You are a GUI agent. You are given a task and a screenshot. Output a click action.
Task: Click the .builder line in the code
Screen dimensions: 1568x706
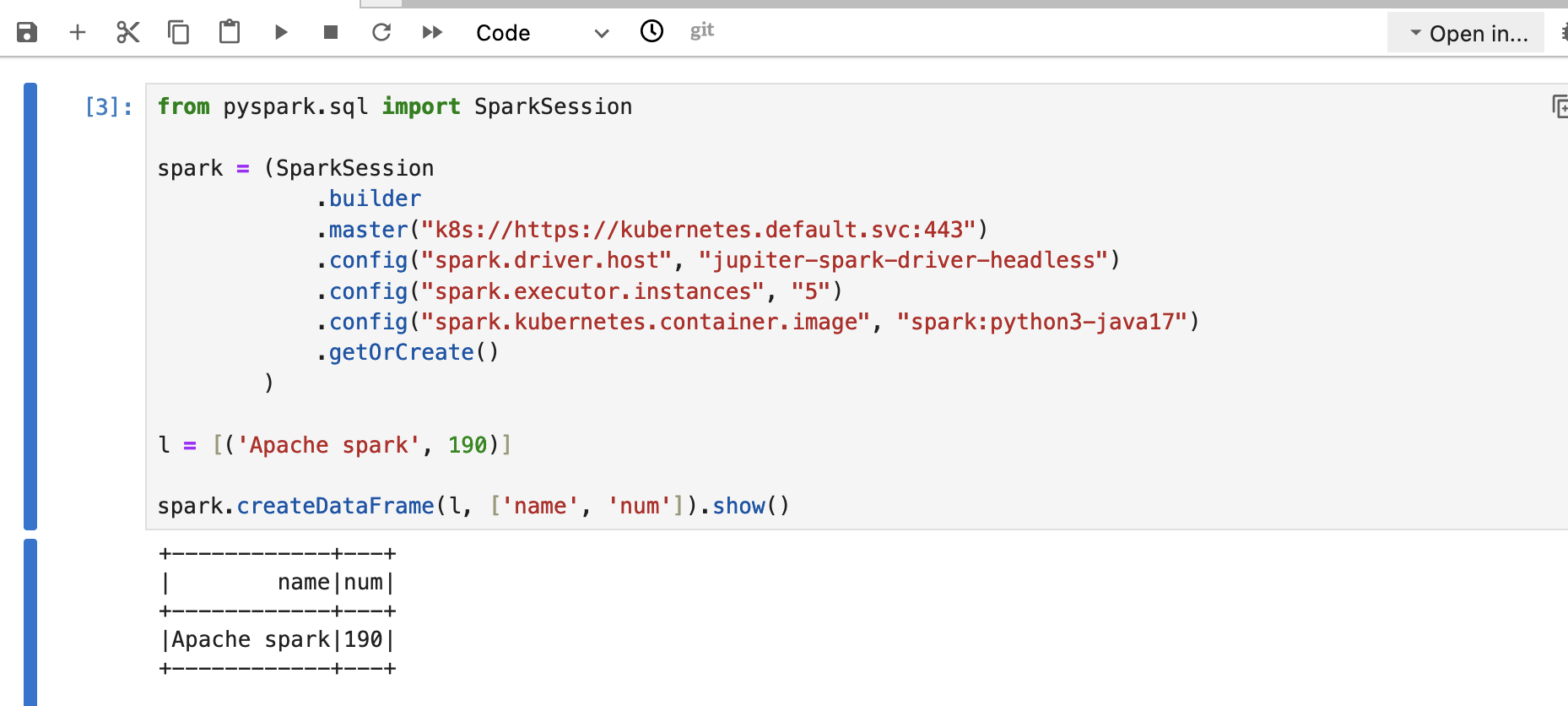[x=369, y=198]
